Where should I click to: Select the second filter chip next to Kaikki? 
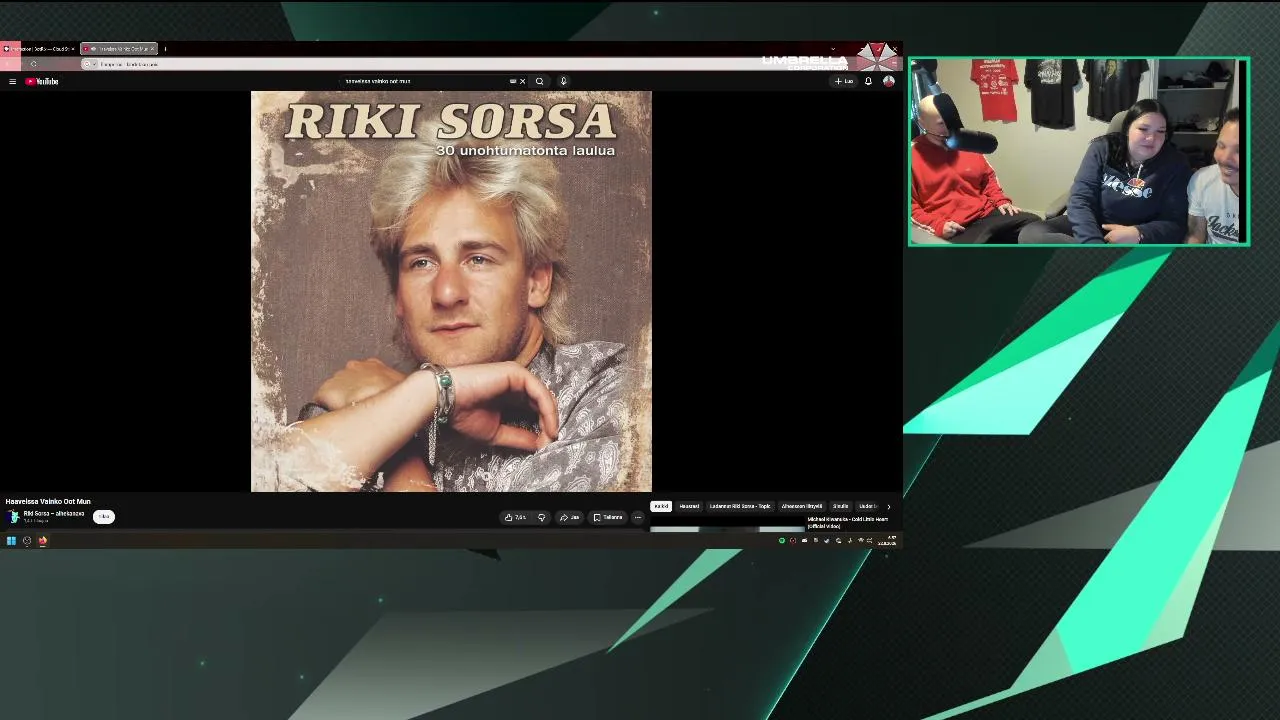pyautogui.click(x=689, y=506)
